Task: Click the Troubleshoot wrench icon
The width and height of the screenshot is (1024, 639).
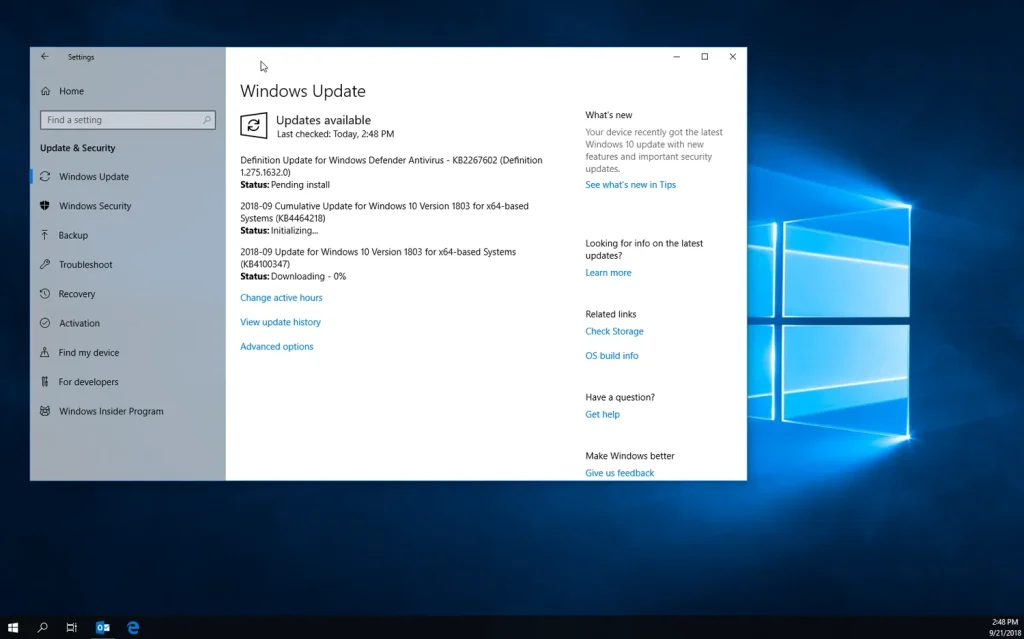Action: pyautogui.click(x=45, y=265)
